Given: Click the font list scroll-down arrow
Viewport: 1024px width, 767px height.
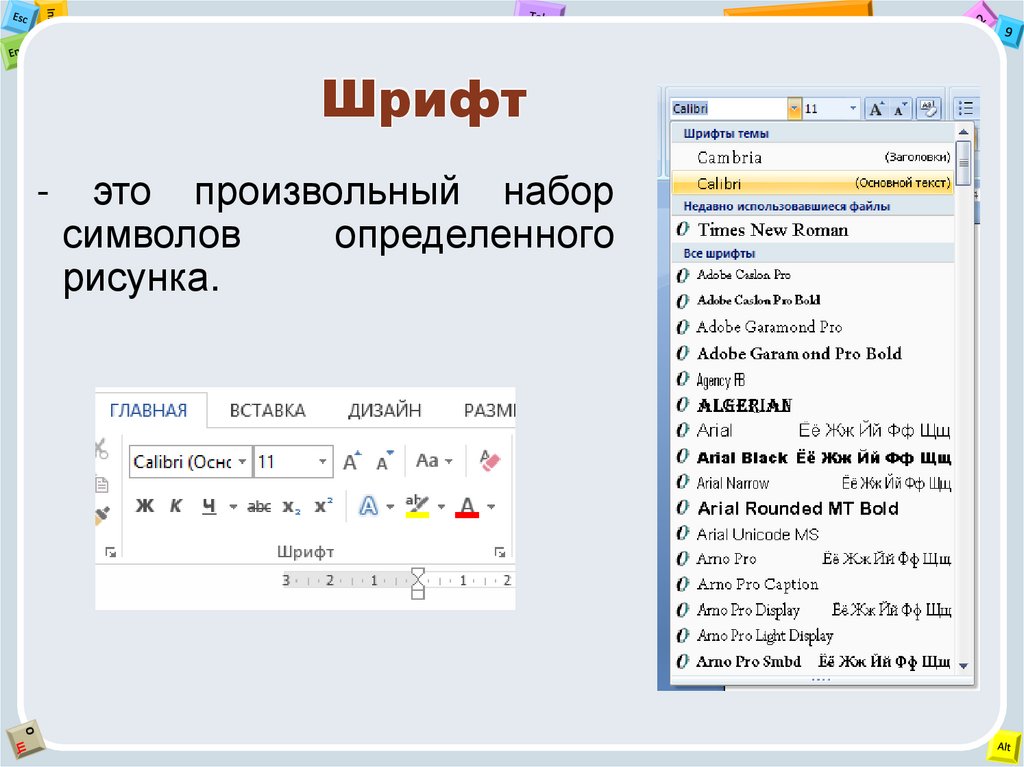Looking at the screenshot, I should click(963, 665).
